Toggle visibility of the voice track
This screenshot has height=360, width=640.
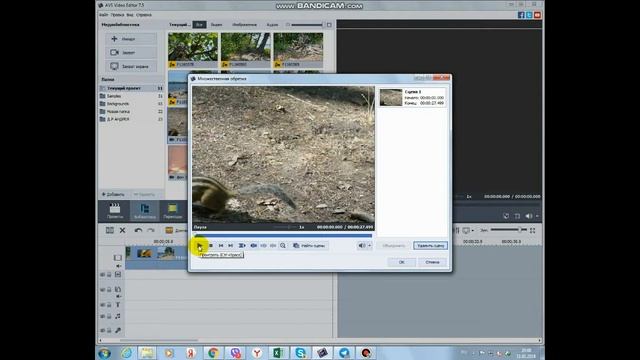click(x=102, y=330)
